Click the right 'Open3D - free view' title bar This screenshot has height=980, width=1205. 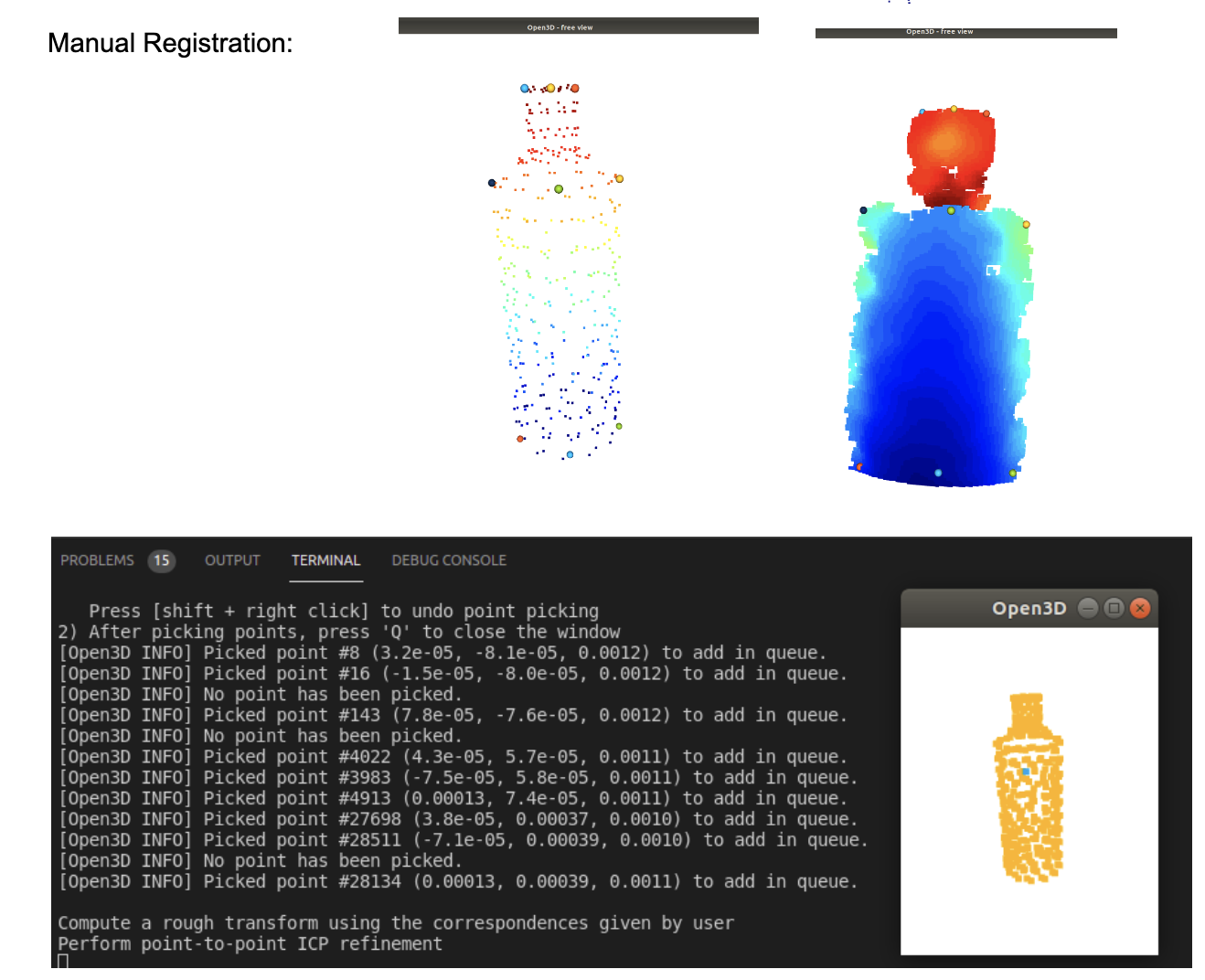[x=965, y=31]
